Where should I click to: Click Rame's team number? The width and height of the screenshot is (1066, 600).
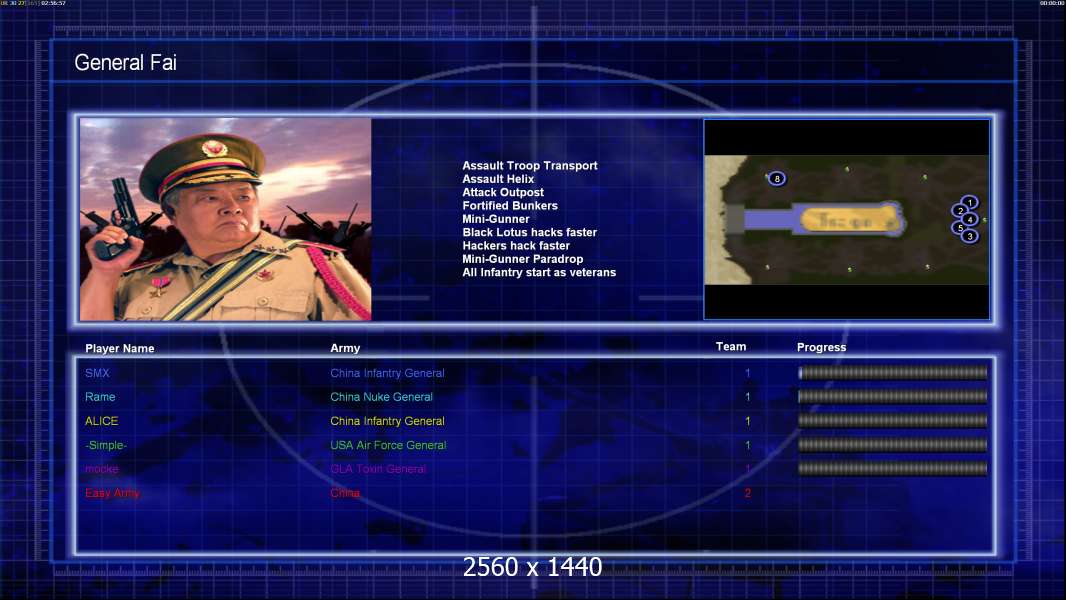pyautogui.click(x=747, y=397)
